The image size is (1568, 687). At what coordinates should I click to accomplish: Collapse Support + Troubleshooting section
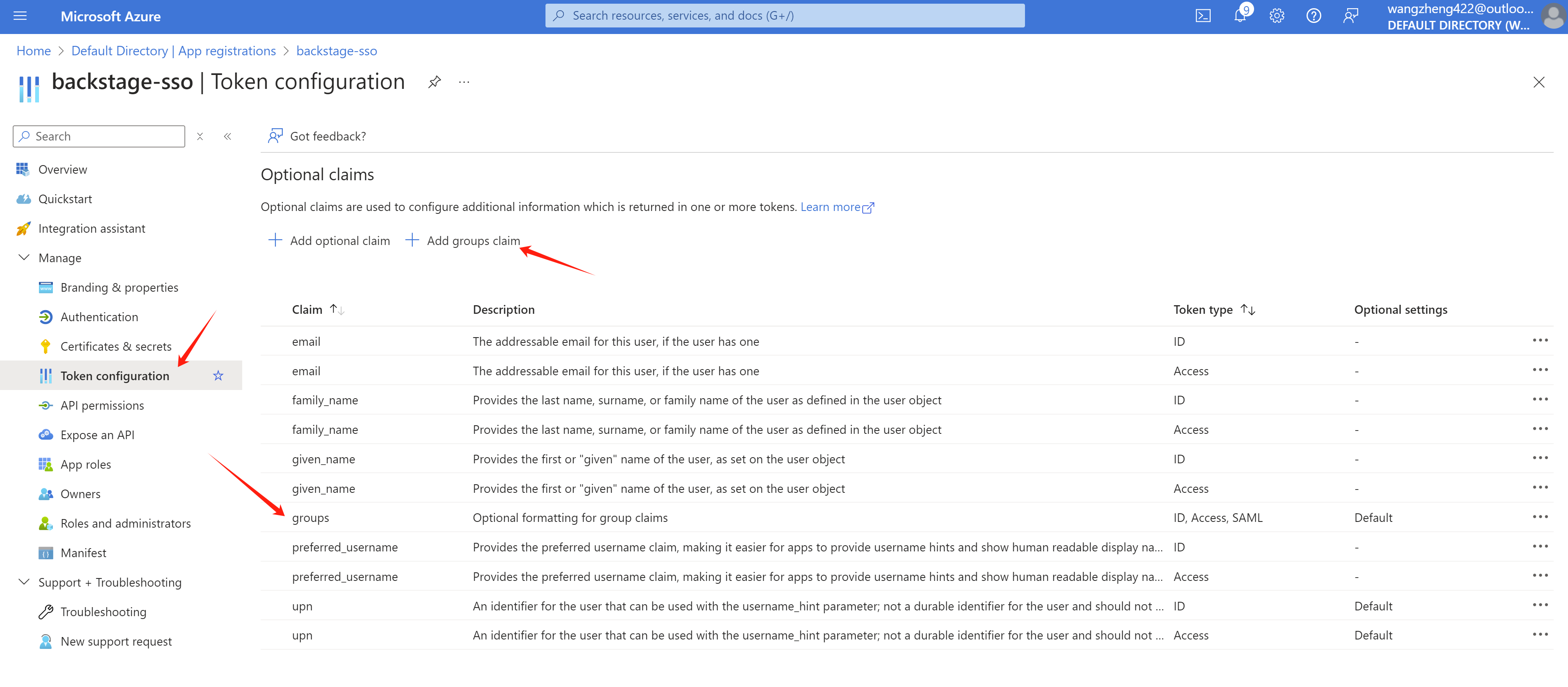[x=24, y=582]
